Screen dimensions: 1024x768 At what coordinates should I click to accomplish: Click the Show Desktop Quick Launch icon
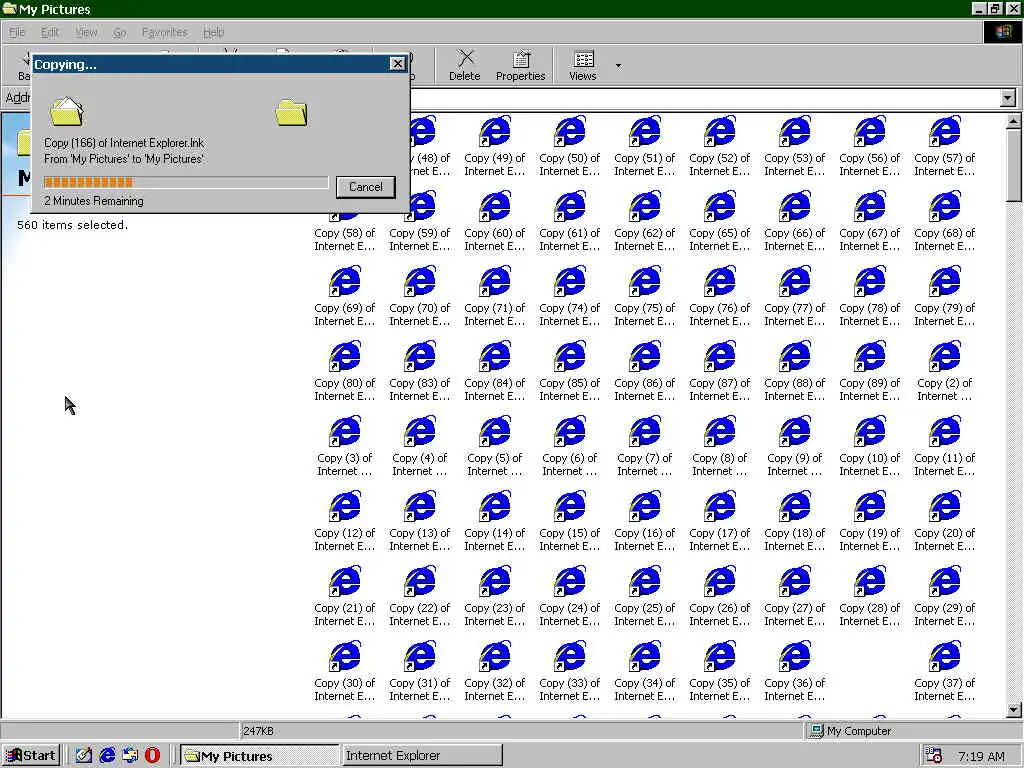click(84, 756)
